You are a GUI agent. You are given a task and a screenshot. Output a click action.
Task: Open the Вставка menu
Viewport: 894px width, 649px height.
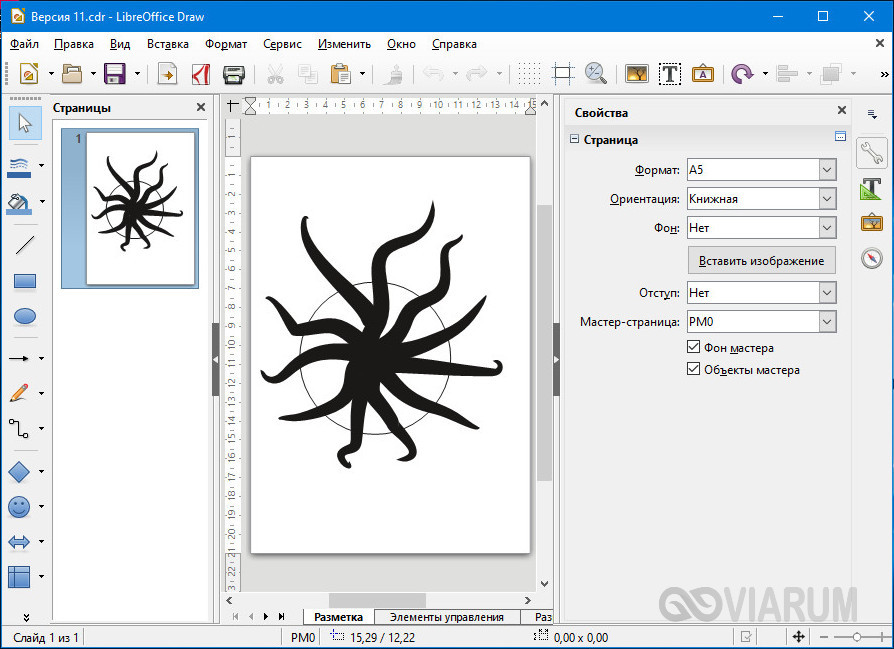click(x=167, y=44)
